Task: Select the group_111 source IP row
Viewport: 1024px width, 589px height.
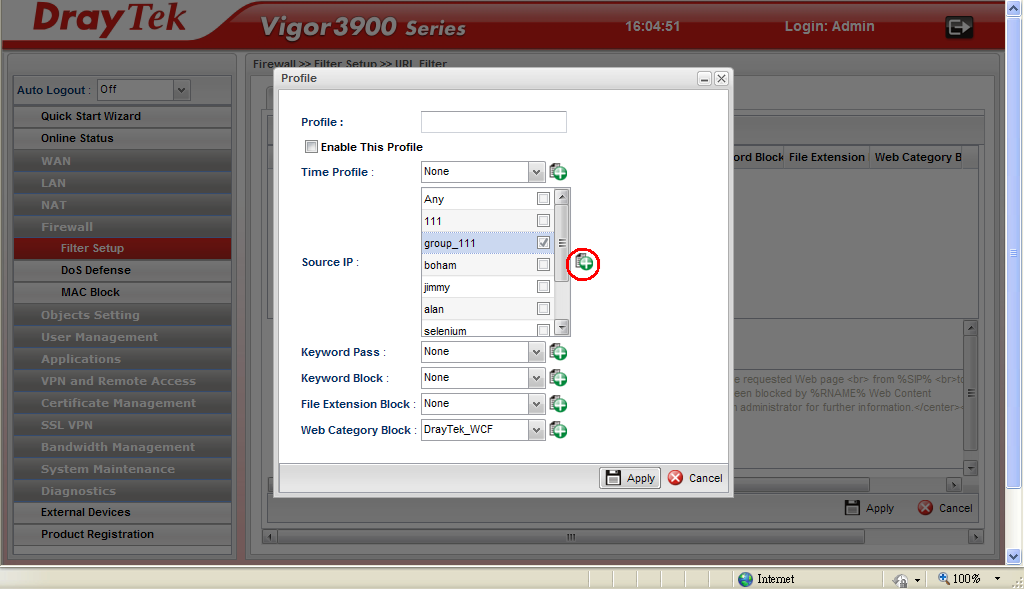Action: 487,243
